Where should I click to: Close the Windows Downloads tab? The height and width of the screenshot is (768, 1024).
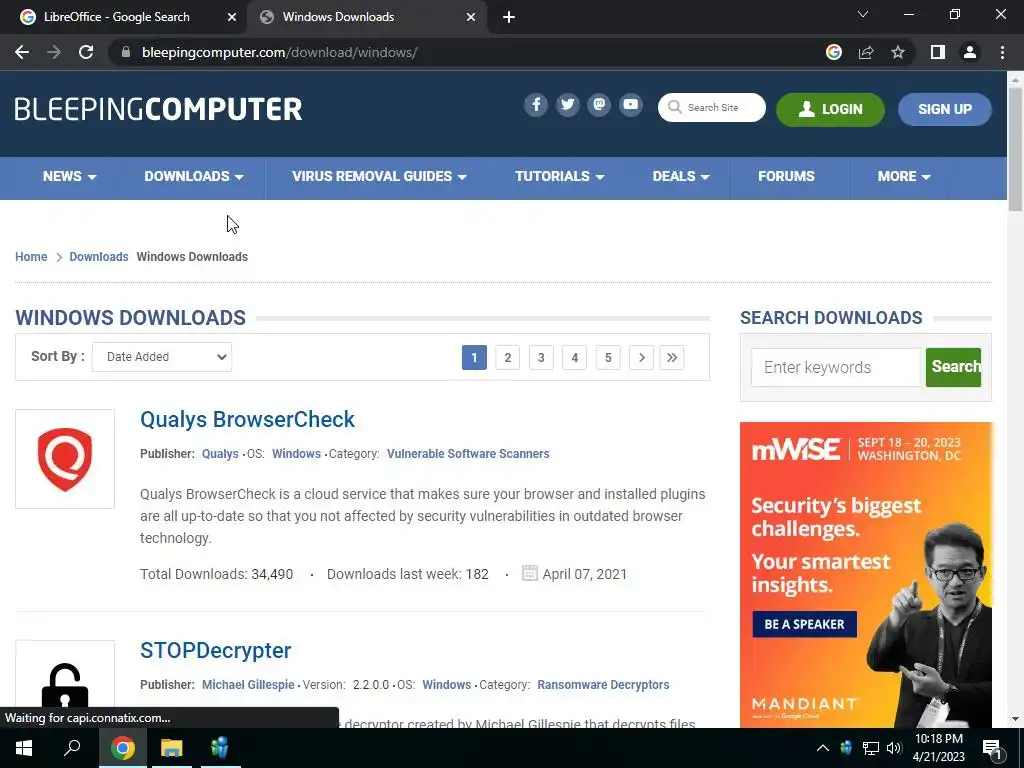pyautogui.click(x=471, y=17)
